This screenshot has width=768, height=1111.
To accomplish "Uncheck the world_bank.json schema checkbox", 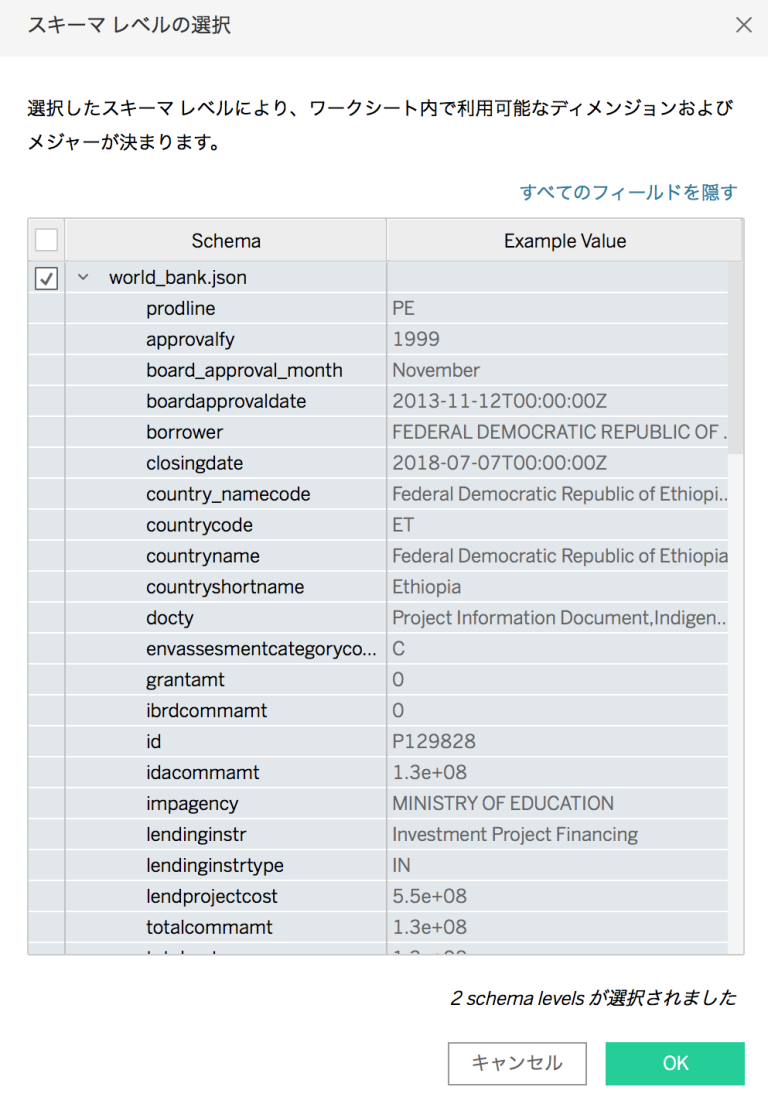I will (x=45, y=278).
